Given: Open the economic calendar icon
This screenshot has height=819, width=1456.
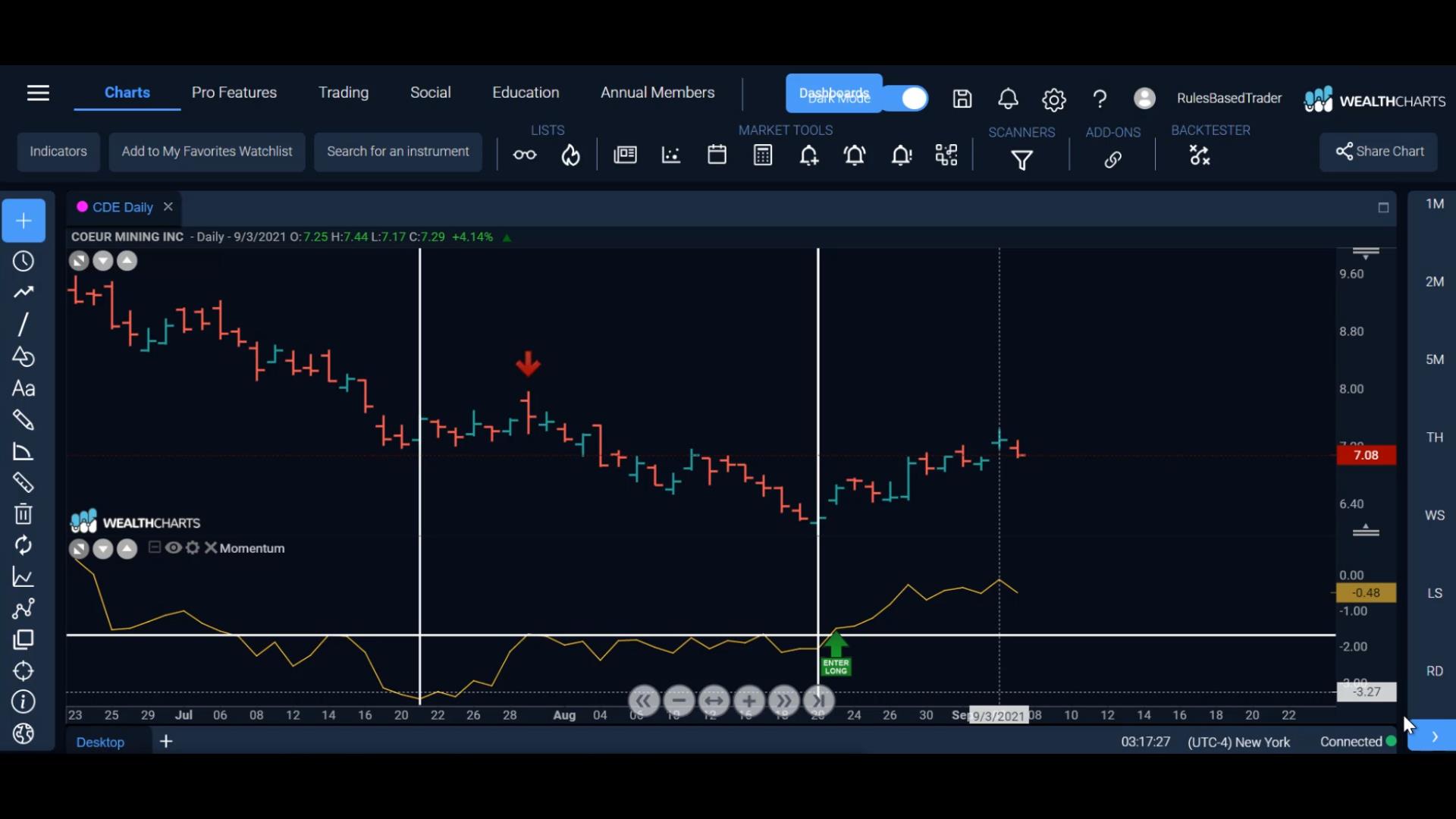Looking at the screenshot, I should [717, 155].
